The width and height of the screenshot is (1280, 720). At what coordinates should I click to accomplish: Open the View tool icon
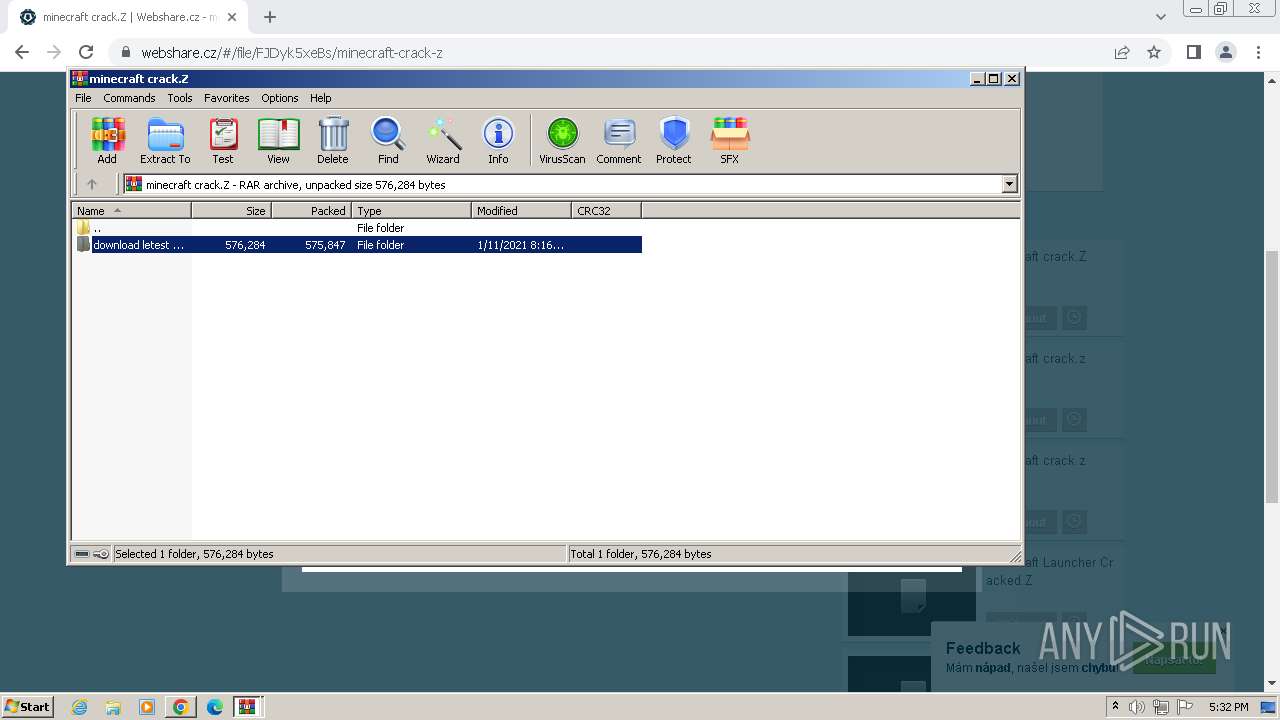click(x=278, y=140)
